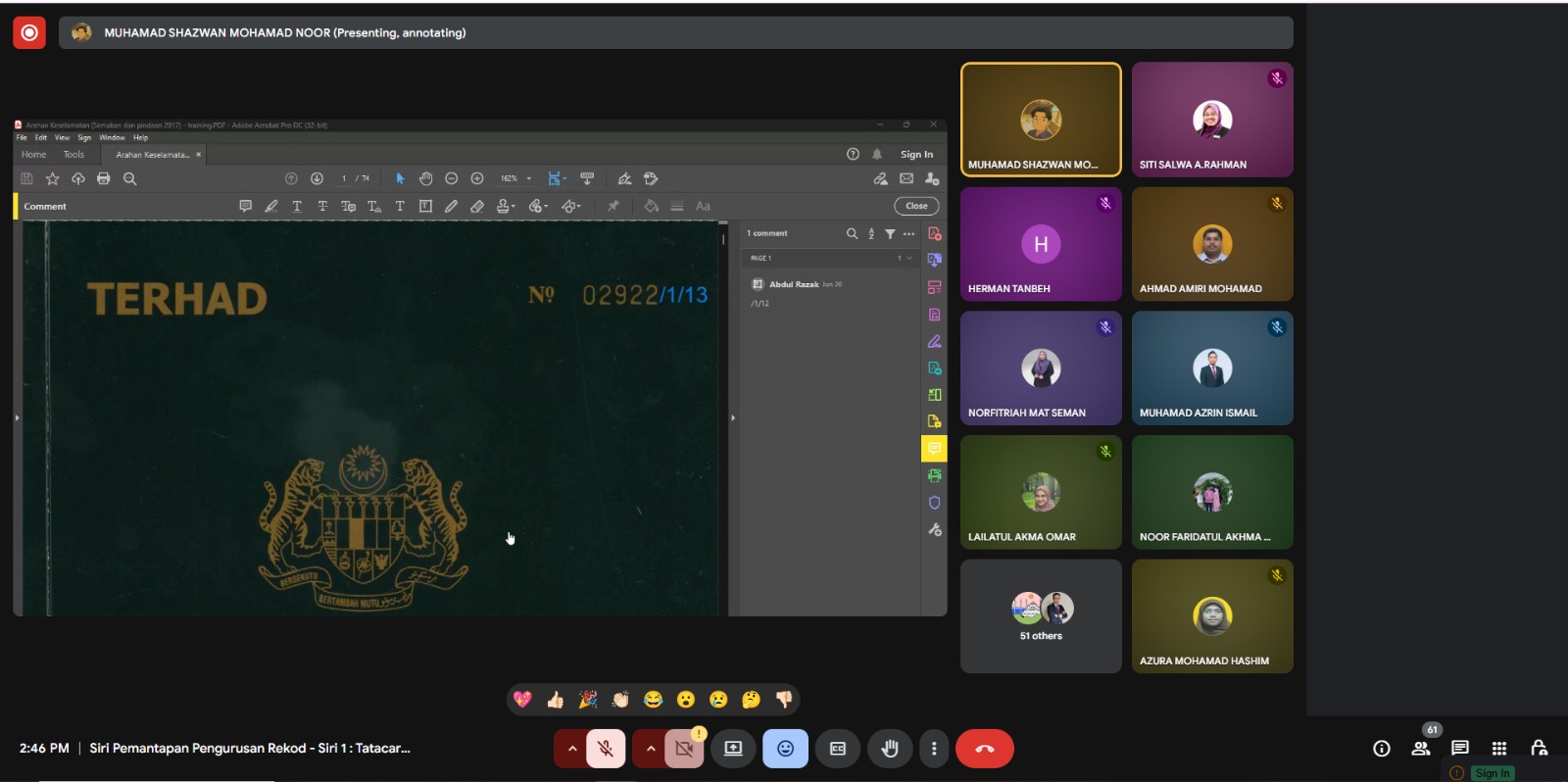The image size is (1568, 782).
Task: Show the people list panel
Action: [1420, 749]
